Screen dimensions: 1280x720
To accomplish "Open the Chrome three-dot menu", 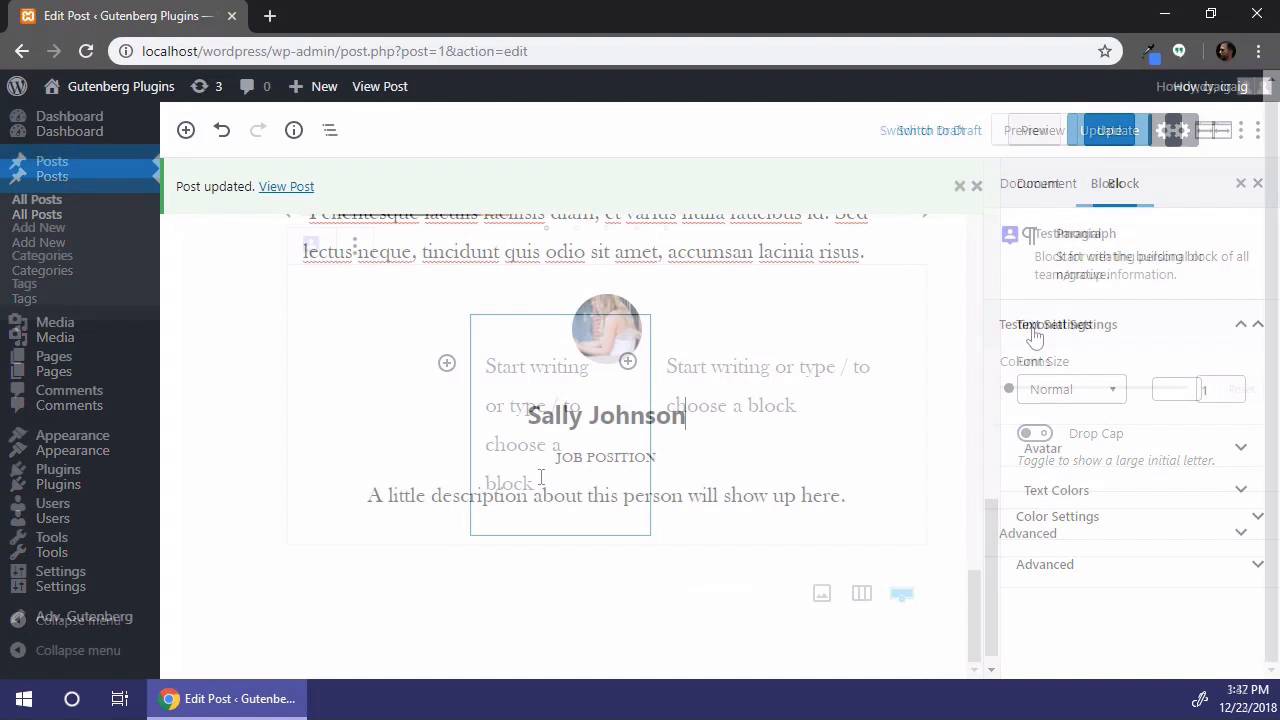I will click(1258, 51).
